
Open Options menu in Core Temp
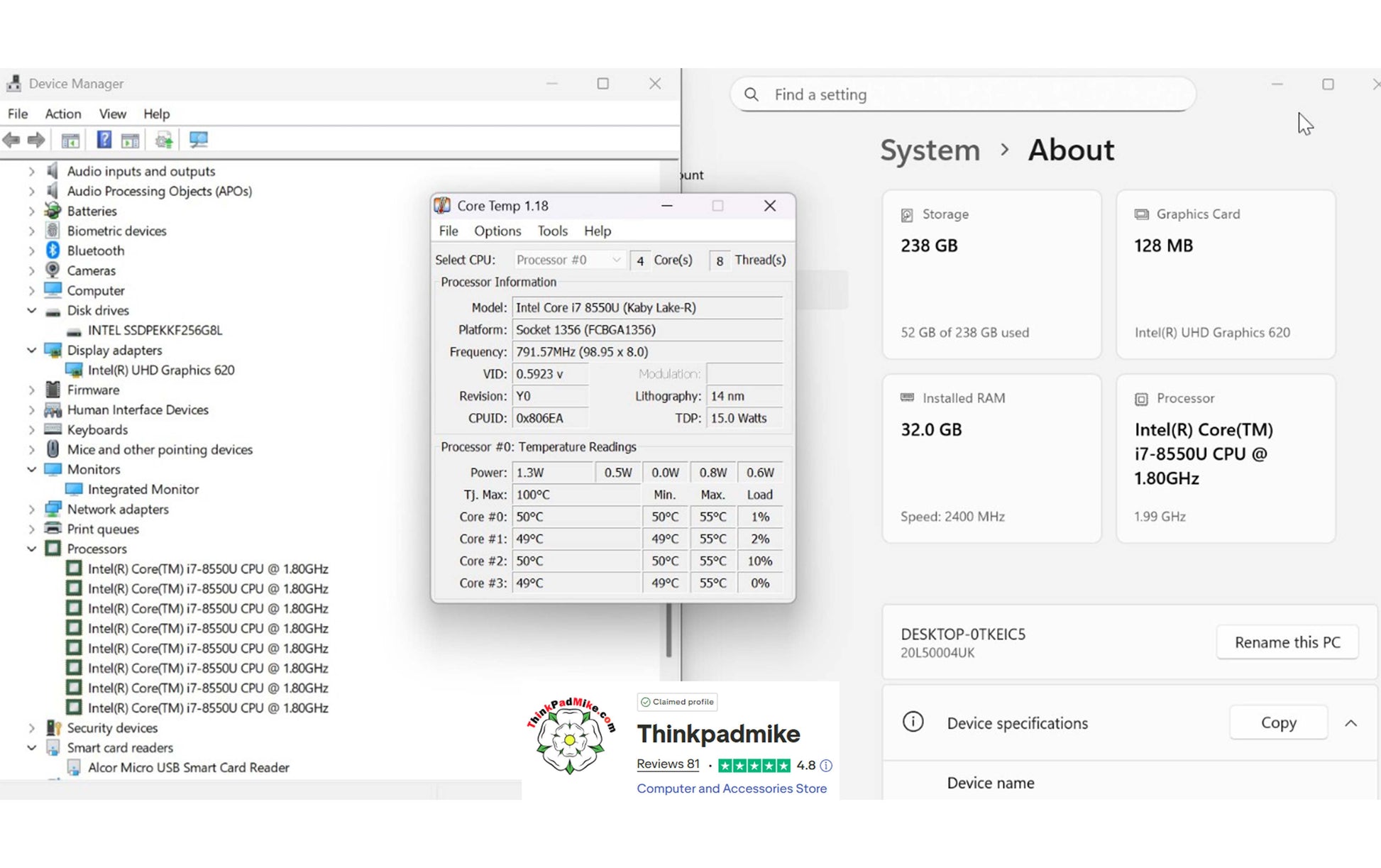point(497,231)
